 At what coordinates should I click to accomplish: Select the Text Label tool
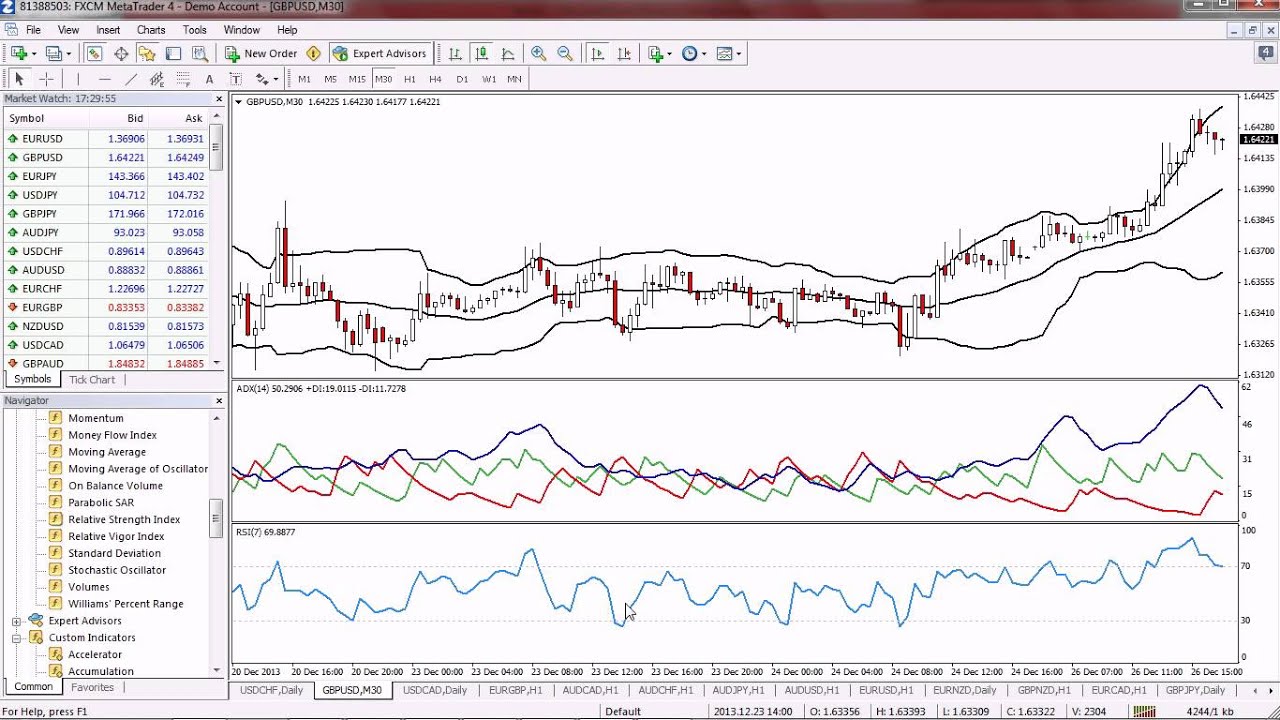235,79
